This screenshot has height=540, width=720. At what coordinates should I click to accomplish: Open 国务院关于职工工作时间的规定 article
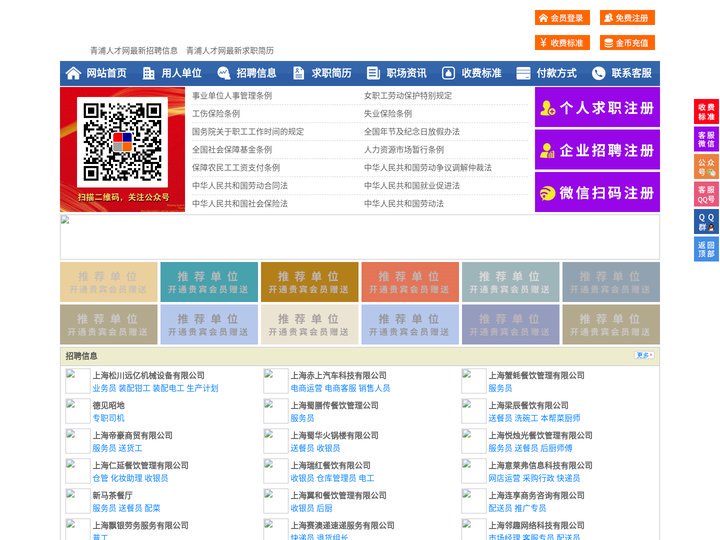click(248, 131)
